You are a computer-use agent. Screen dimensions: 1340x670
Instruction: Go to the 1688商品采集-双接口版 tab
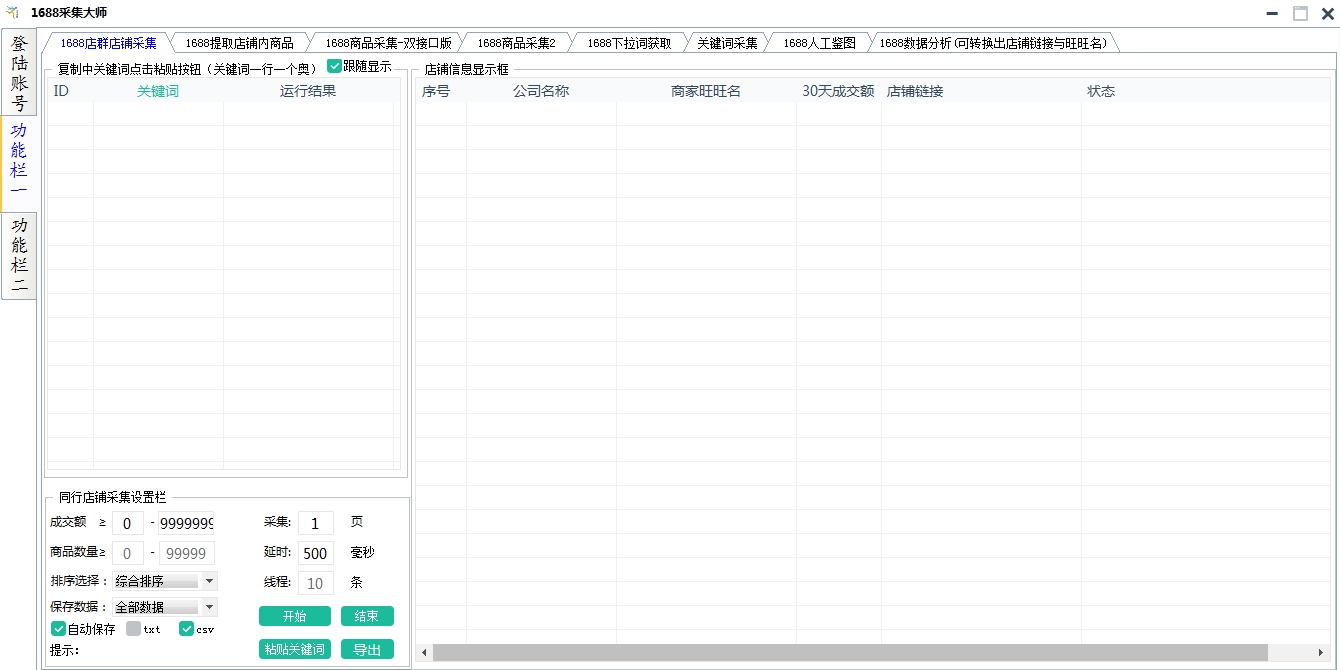[x=388, y=43]
